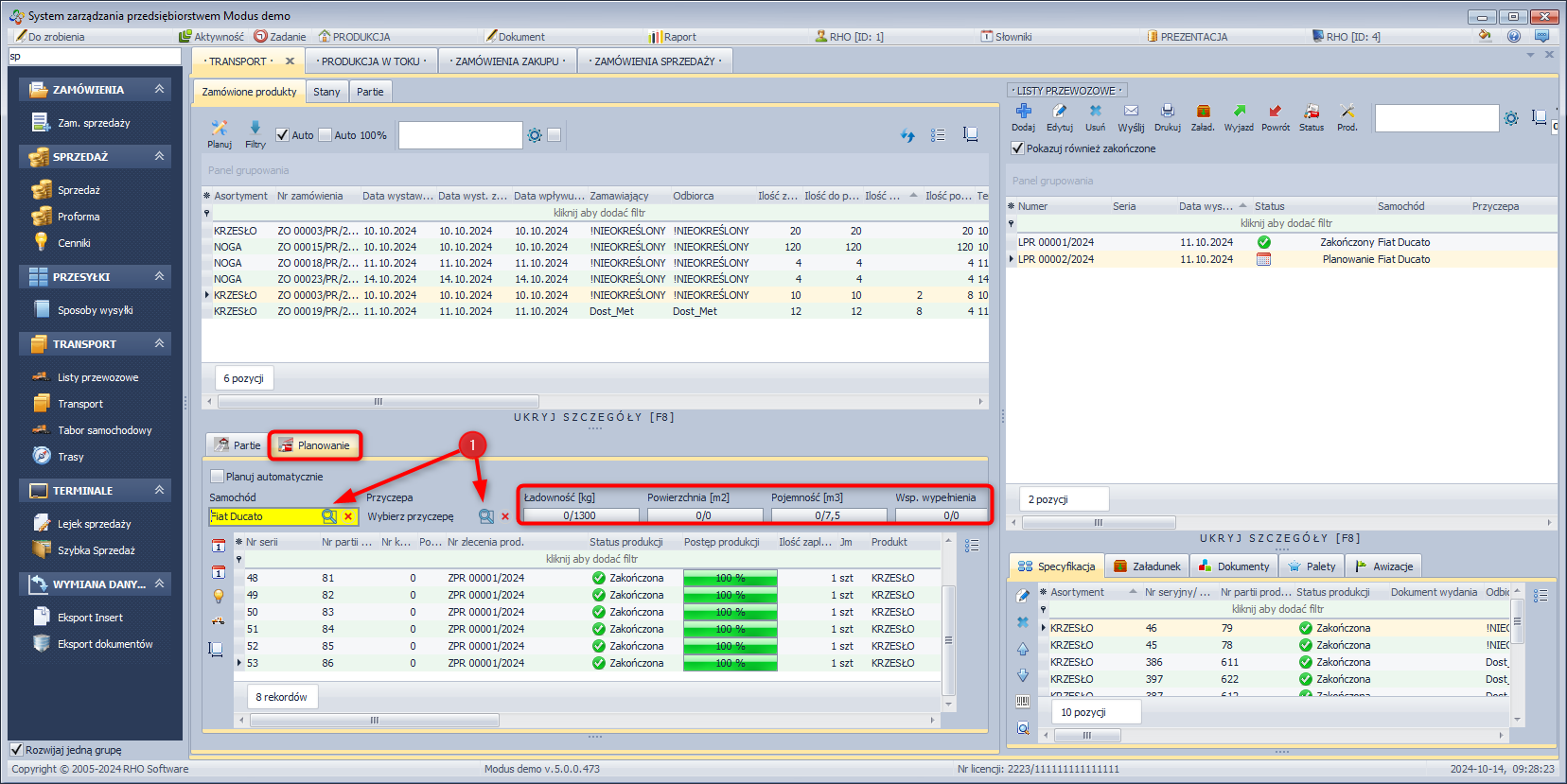Collapse the TERMINALE sidebar section
The width and height of the screenshot is (1567, 784).
pyautogui.click(x=159, y=490)
